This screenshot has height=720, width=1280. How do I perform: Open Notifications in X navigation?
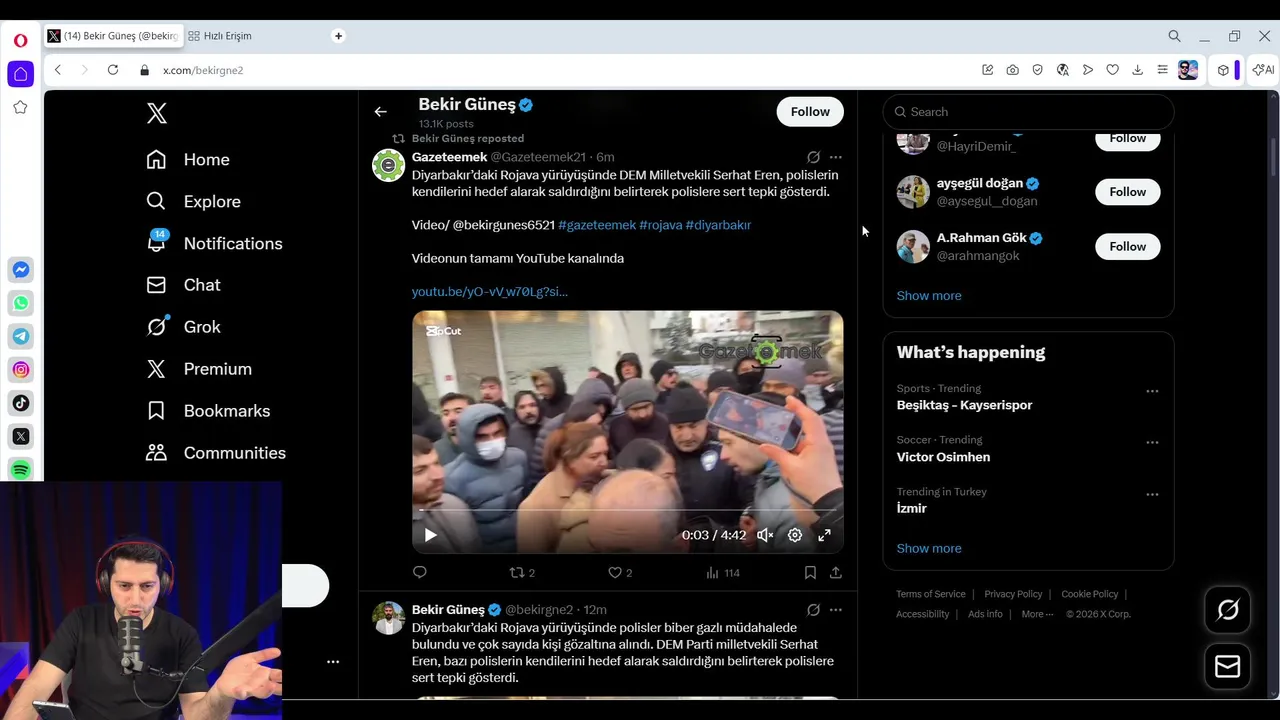(x=214, y=244)
